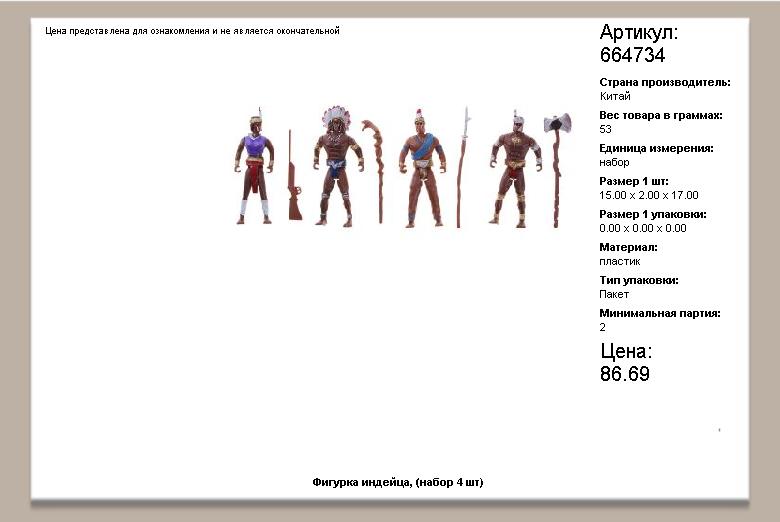This screenshot has width=780, height=522.
Task: Click the product title Фигурка индейца caption
Action: [397, 482]
